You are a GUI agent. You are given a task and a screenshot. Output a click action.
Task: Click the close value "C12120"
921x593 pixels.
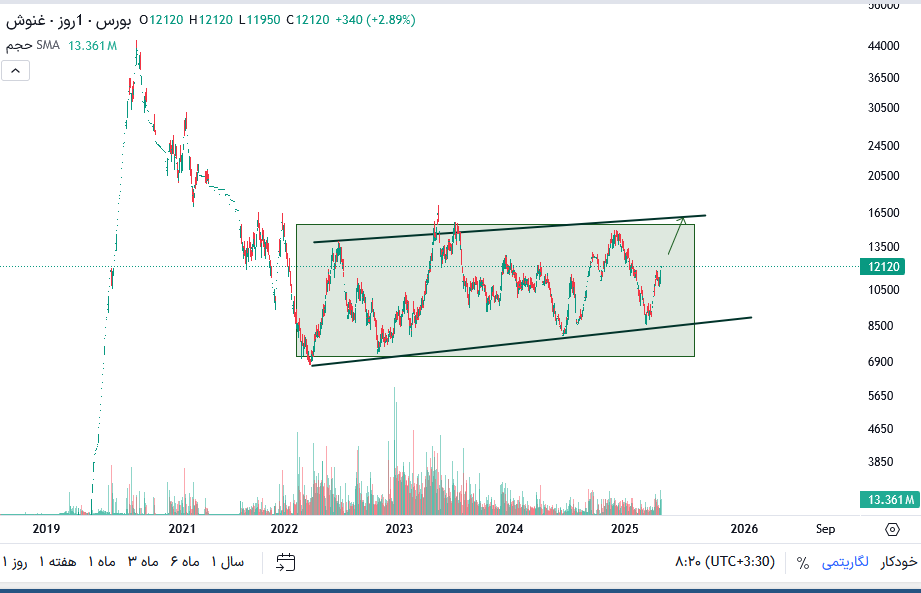pos(308,20)
